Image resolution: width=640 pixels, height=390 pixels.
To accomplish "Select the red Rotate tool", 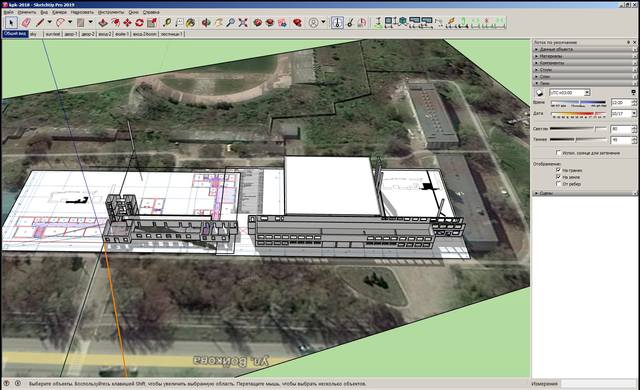I will coord(140,22).
